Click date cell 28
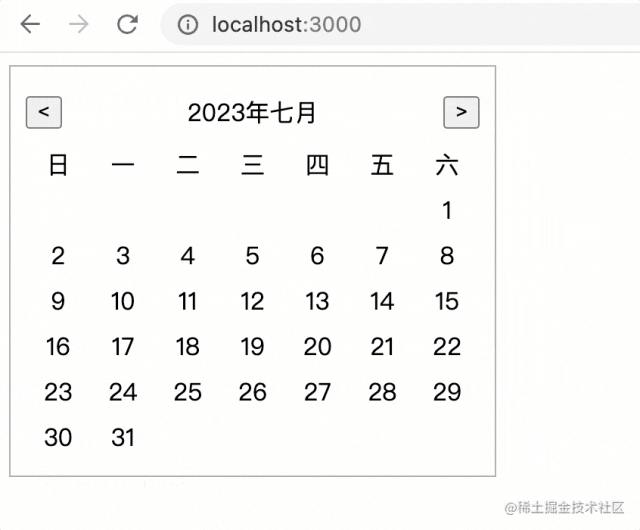The height and width of the screenshot is (530, 640). click(x=382, y=392)
